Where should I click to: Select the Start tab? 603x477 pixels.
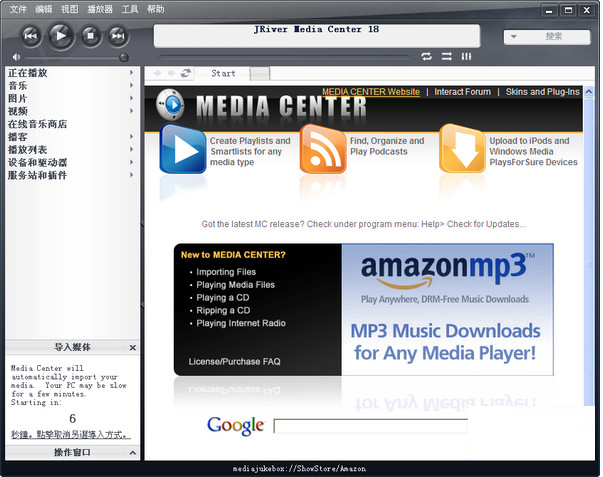[x=223, y=73]
